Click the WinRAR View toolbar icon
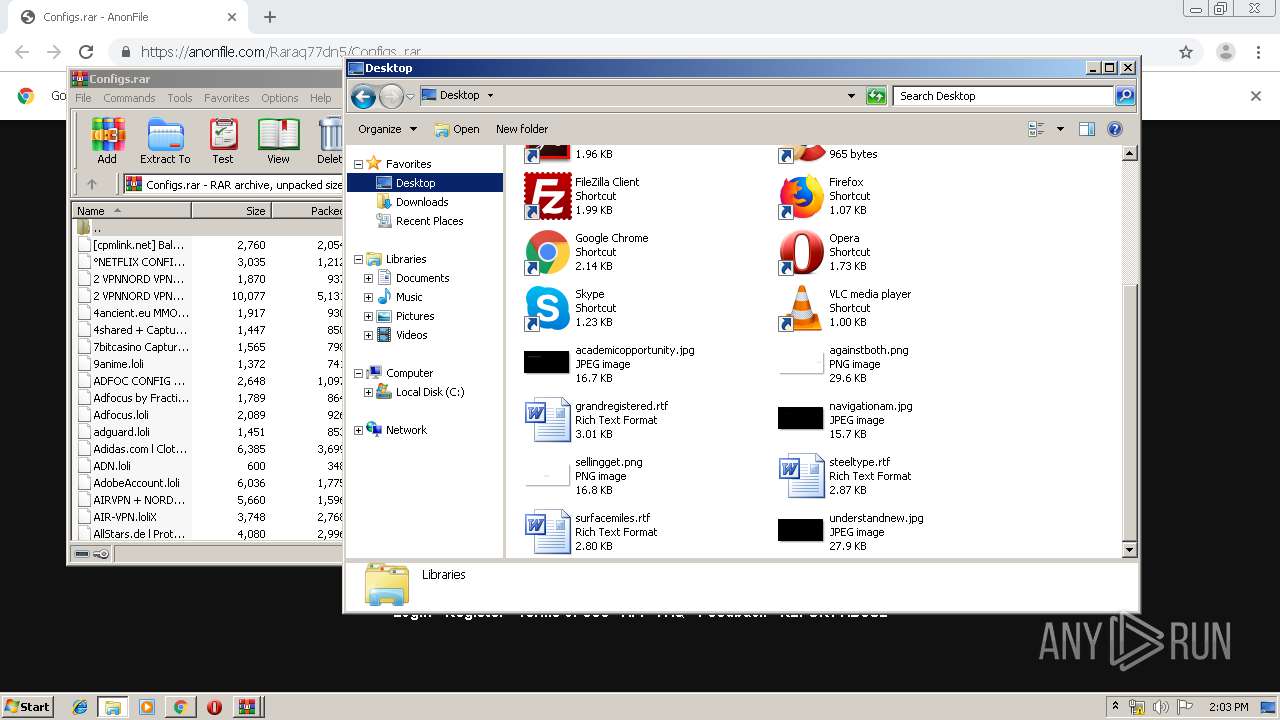Image resolution: width=1280 pixels, height=720 pixels. pyautogui.click(x=278, y=141)
